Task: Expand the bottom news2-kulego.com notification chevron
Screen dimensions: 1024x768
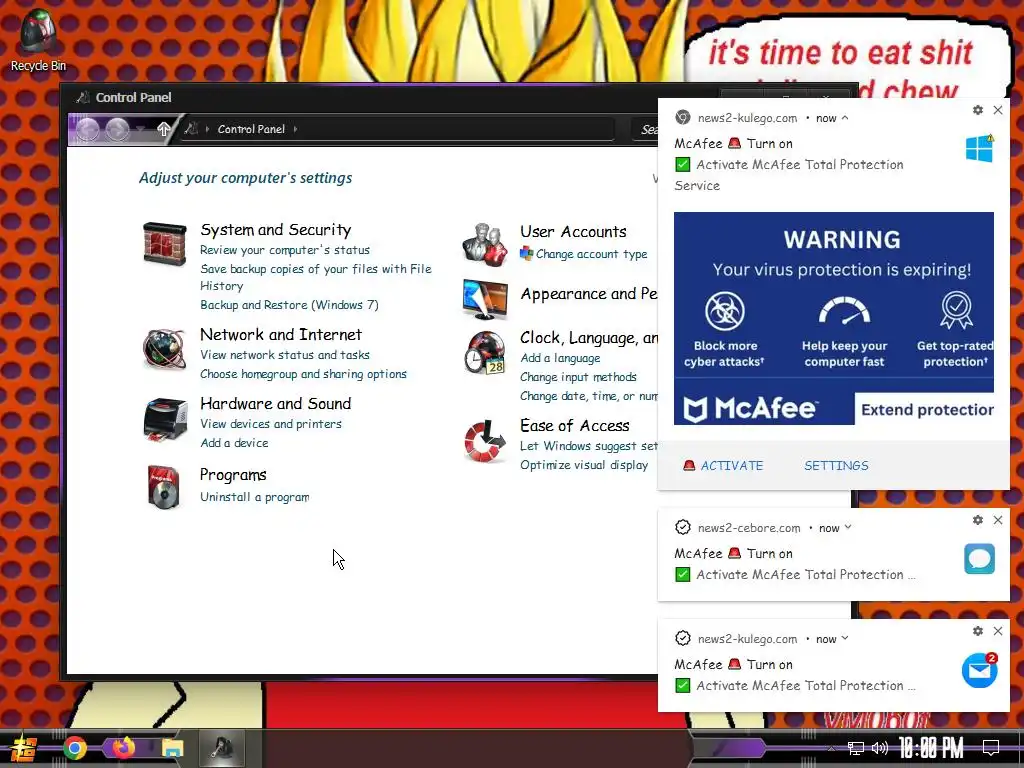Action: (845, 639)
